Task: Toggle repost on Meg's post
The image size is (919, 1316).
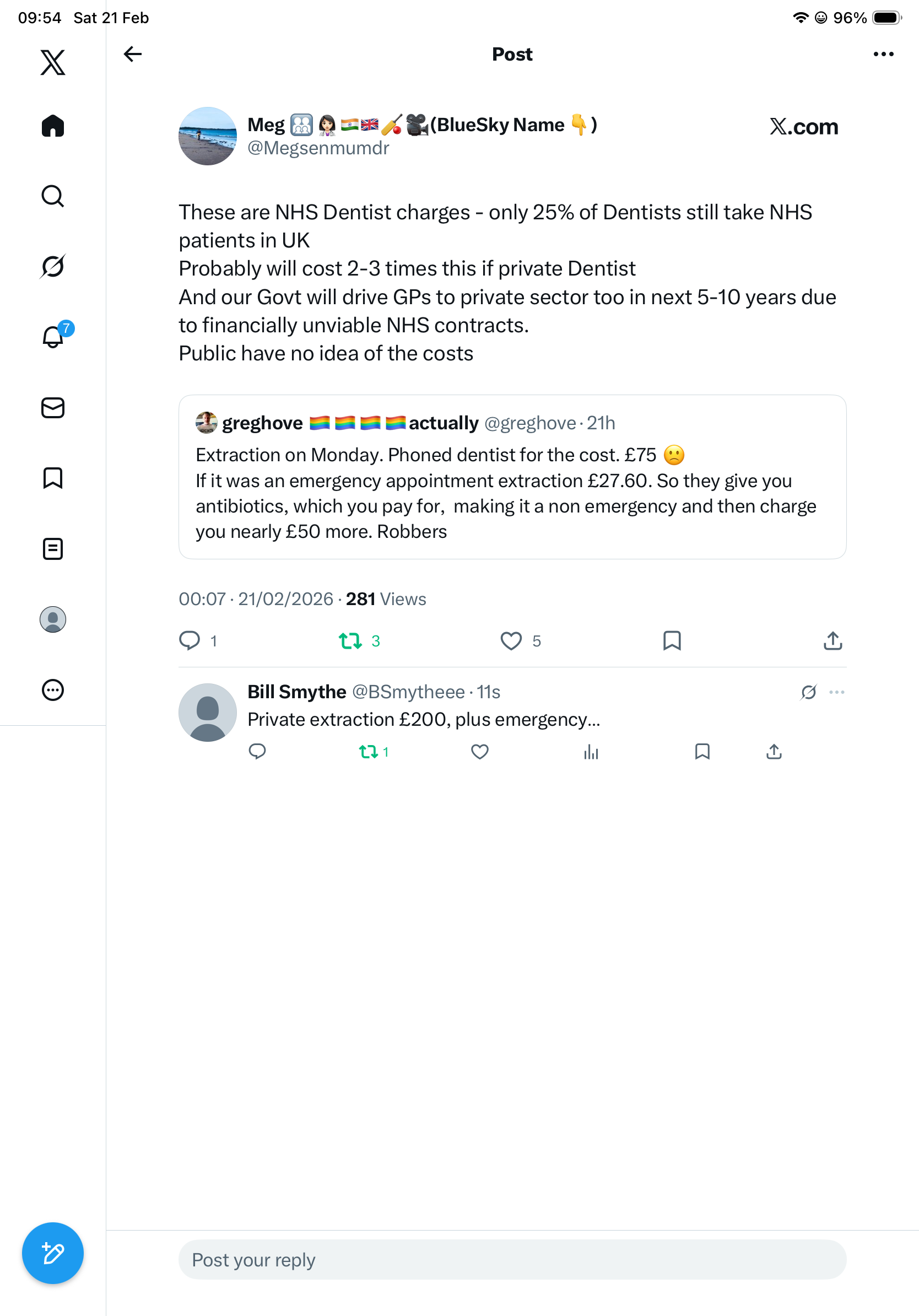Action: tap(350, 640)
